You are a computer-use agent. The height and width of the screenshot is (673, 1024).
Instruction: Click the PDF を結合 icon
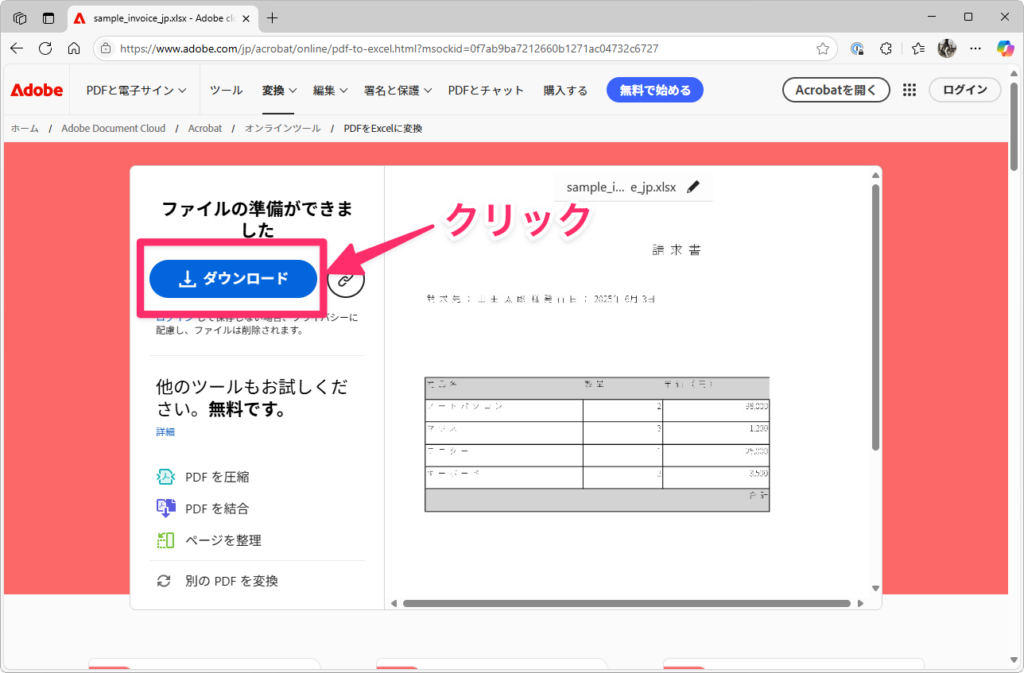click(x=165, y=508)
